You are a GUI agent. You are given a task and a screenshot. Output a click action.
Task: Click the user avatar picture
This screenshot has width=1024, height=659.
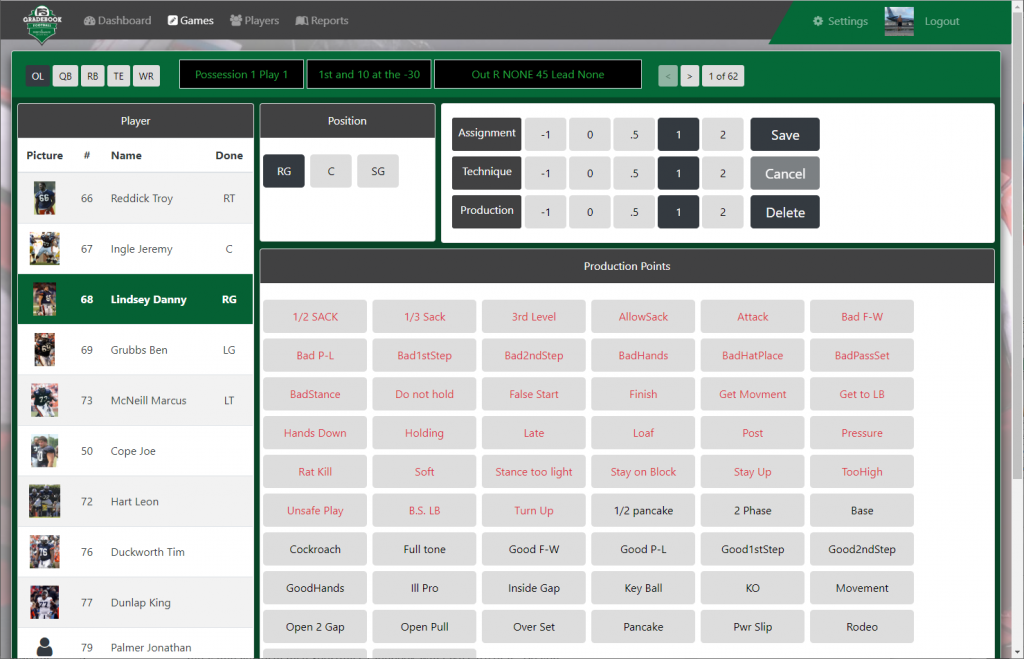(x=899, y=22)
